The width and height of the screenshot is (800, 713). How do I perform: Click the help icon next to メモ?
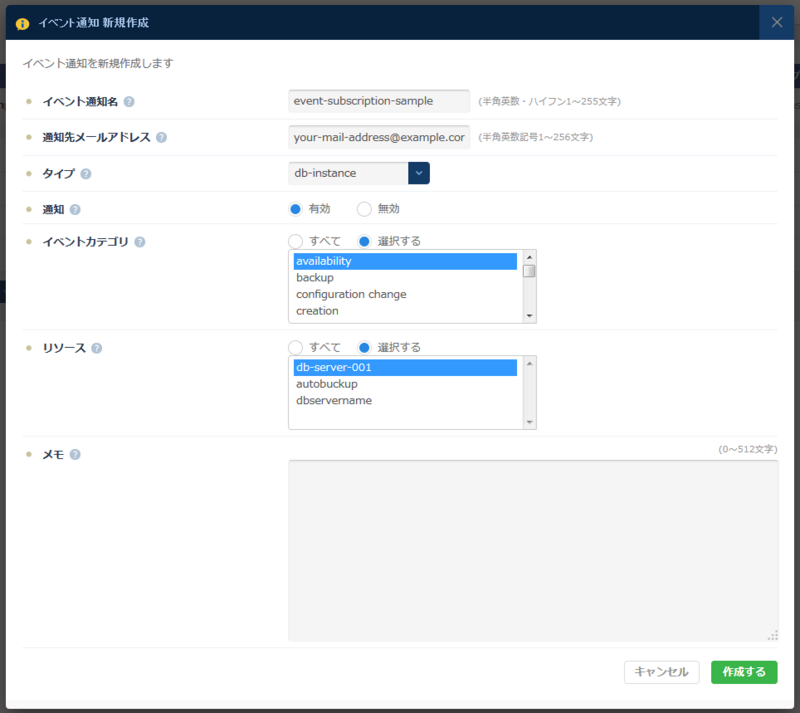click(x=74, y=453)
